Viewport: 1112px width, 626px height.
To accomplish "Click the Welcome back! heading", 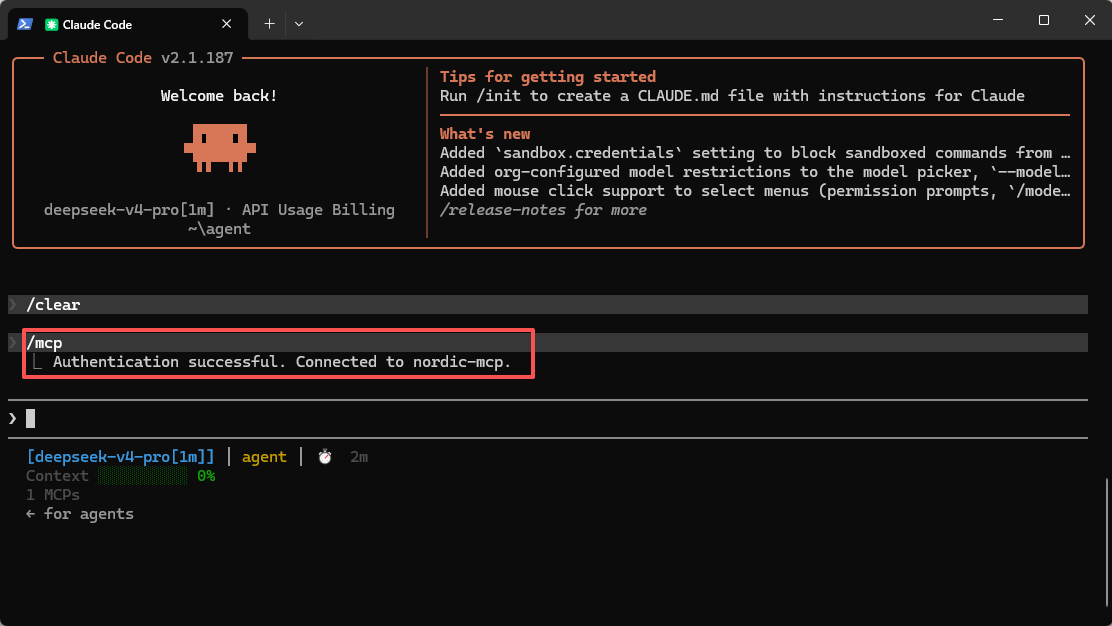I will pyautogui.click(x=219, y=96).
